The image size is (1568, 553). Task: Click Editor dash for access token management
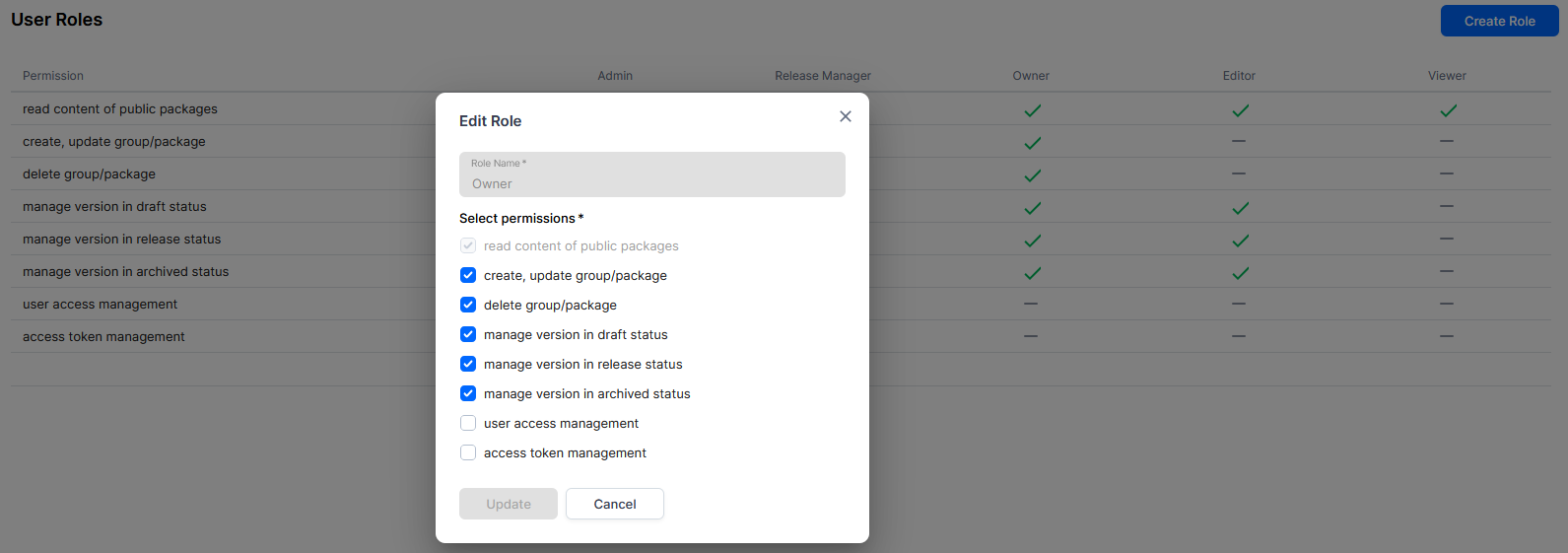point(1239,336)
